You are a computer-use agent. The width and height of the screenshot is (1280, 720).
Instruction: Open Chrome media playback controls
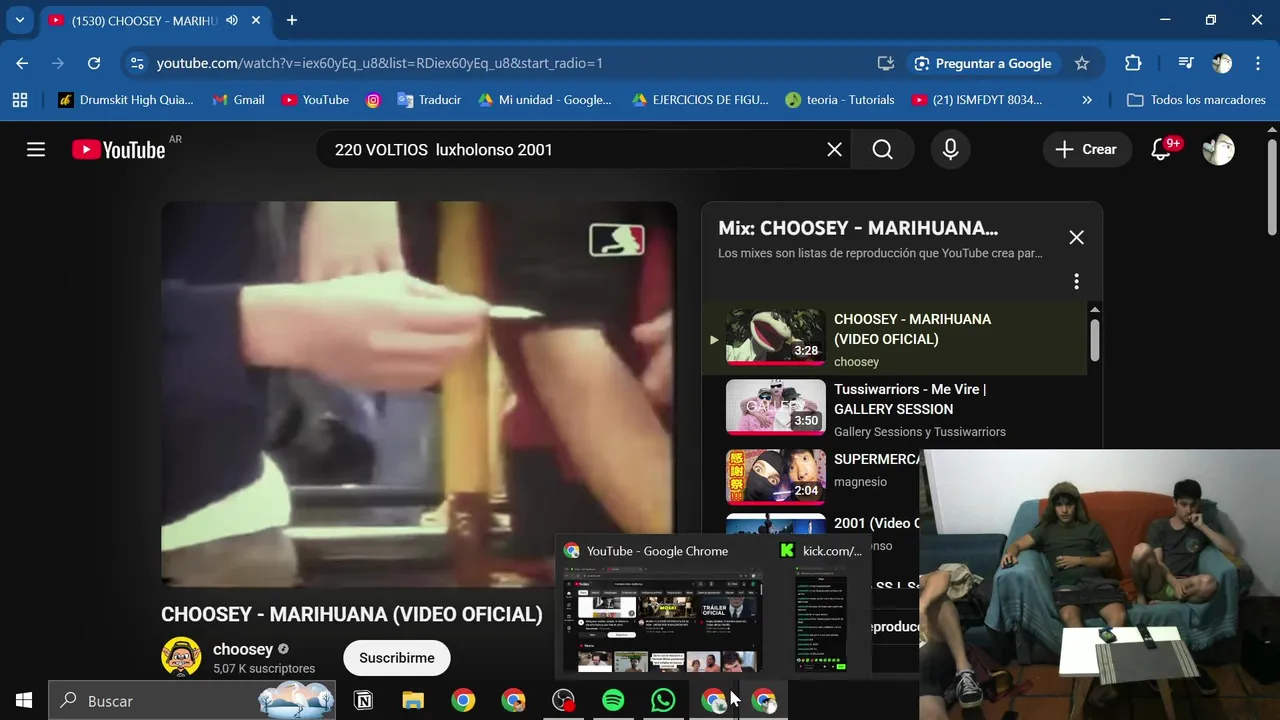pos(1186,63)
